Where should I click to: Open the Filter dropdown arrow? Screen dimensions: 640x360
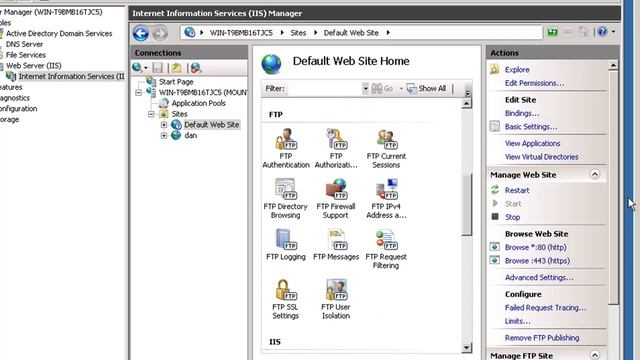click(365, 89)
